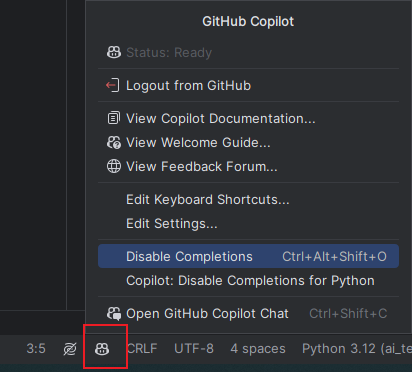Open the UTF-8 file encoding selector
This screenshot has width=412, height=372.
click(x=194, y=349)
